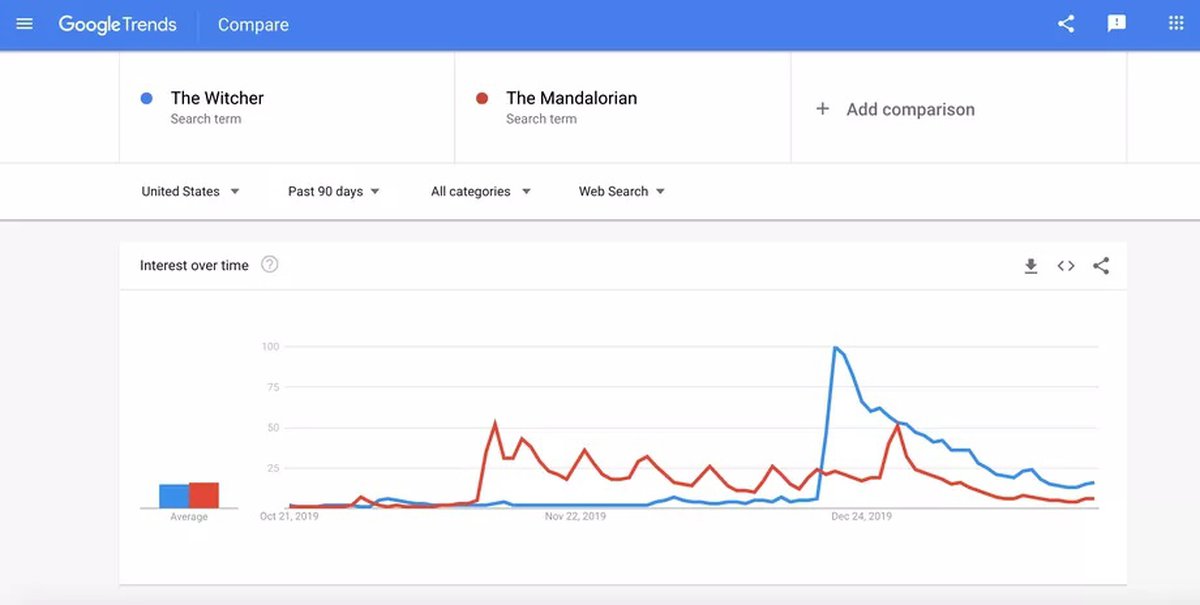
Task: Open the send feedback icon
Action: (1117, 24)
